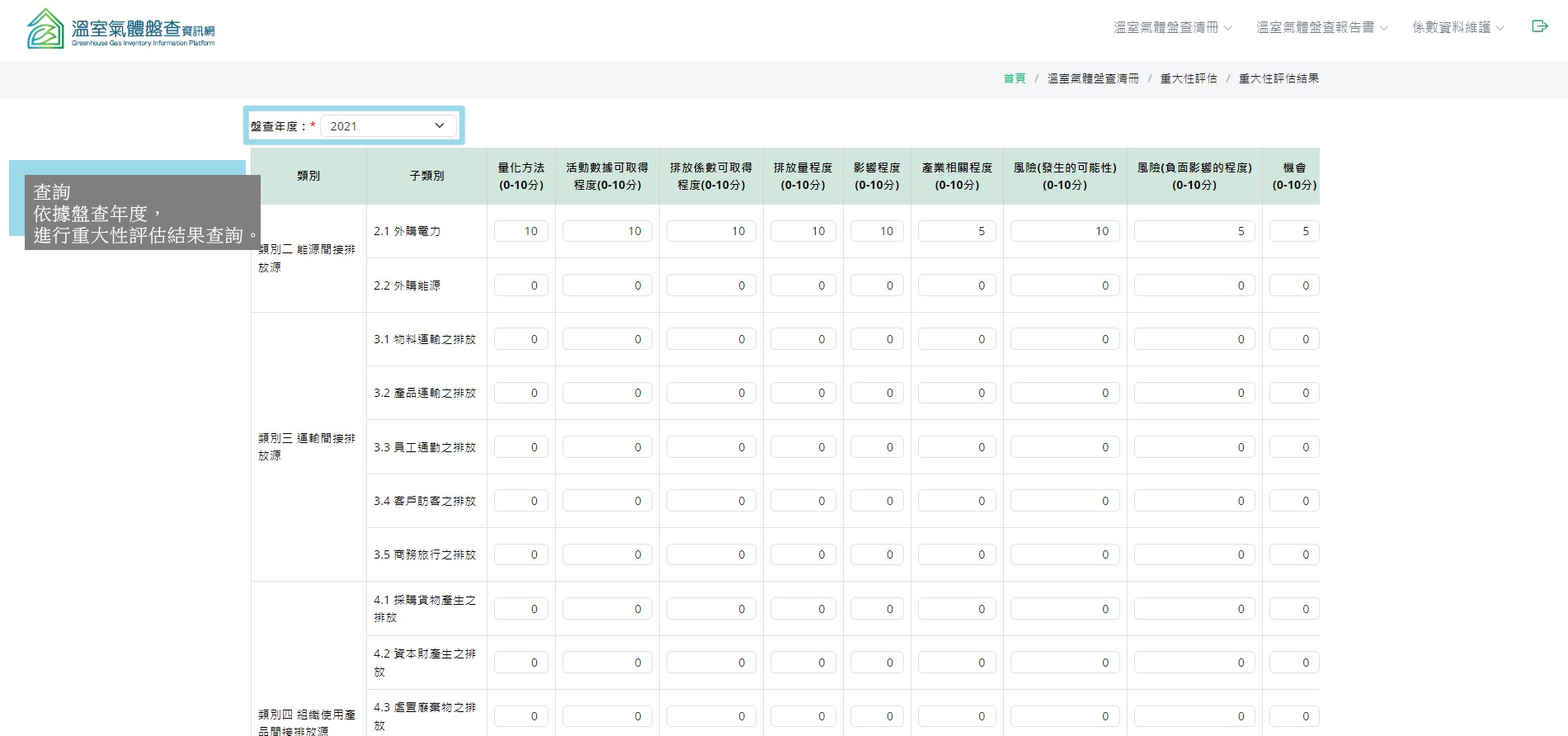Click 風險(發生的可能性) field for 3.3 員工通勤之排放
The height and width of the screenshot is (736, 1568).
click(x=1065, y=447)
